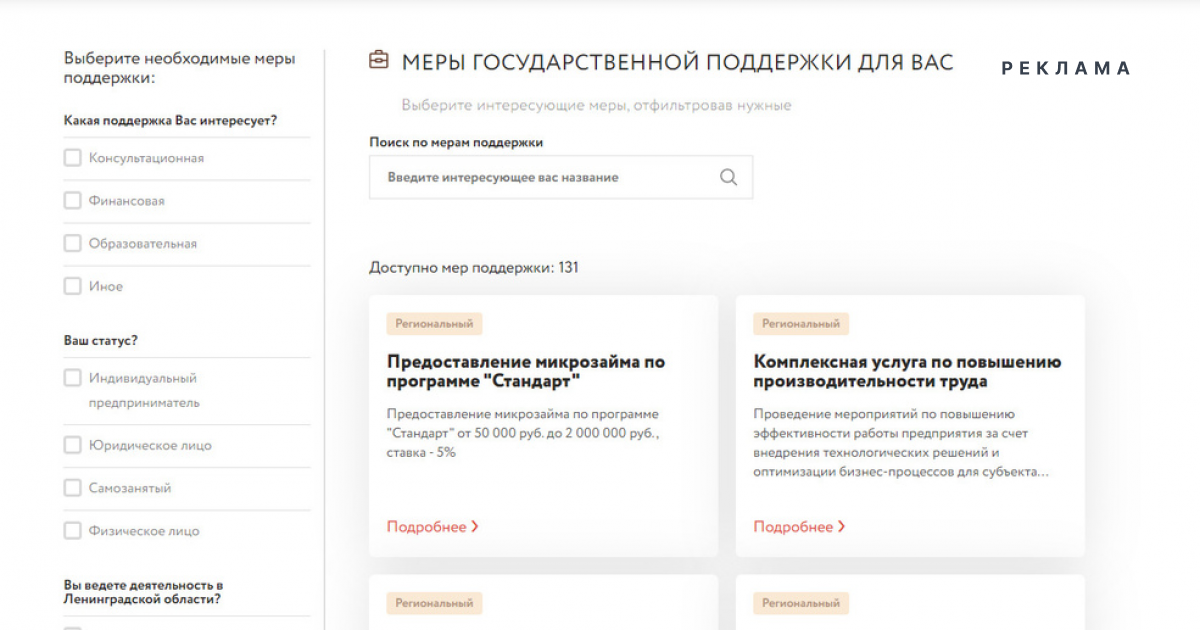Click the Региональный tag on the productivity card
The image size is (1200, 630).
pyautogui.click(x=801, y=324)
